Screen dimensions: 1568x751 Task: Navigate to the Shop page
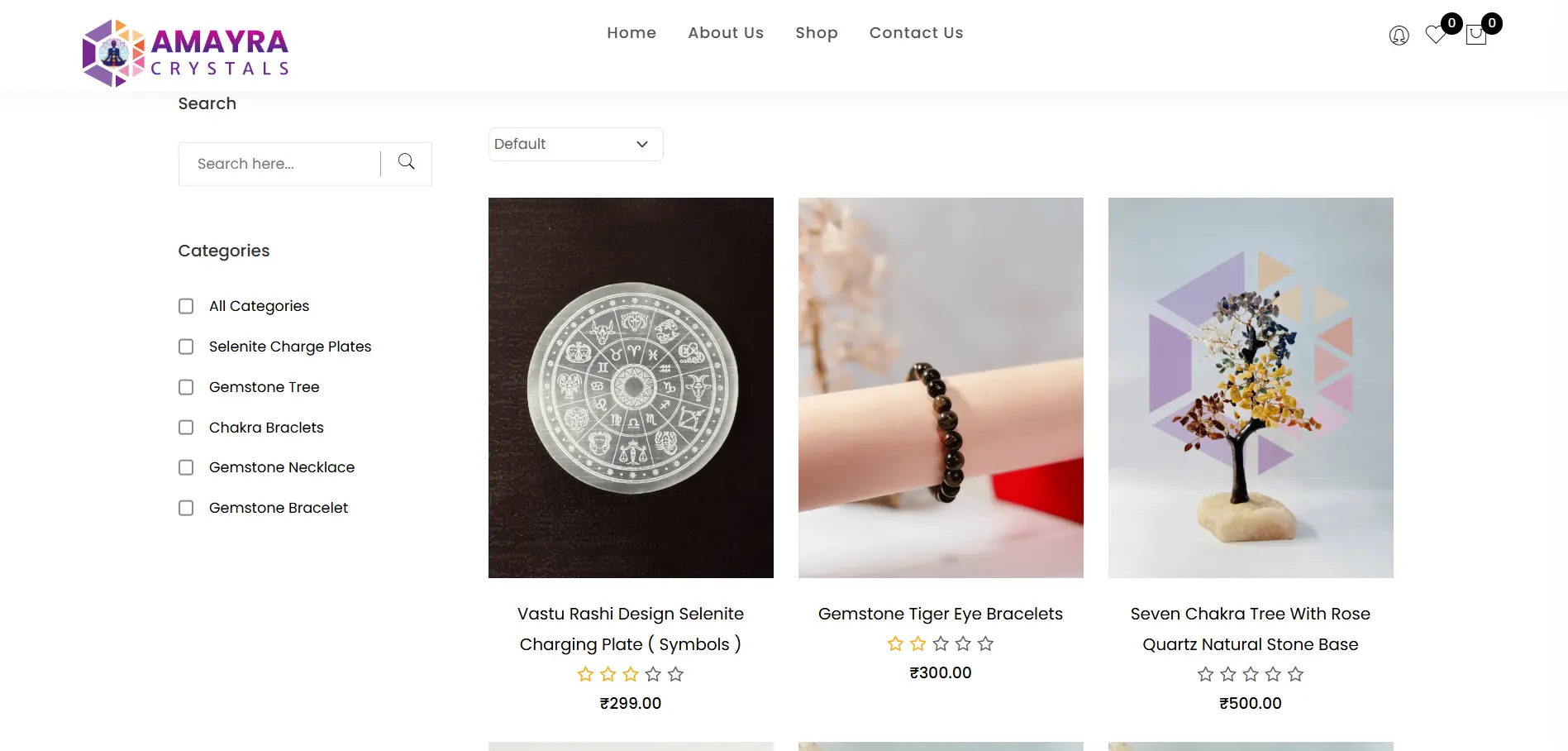tap(816, 33)
